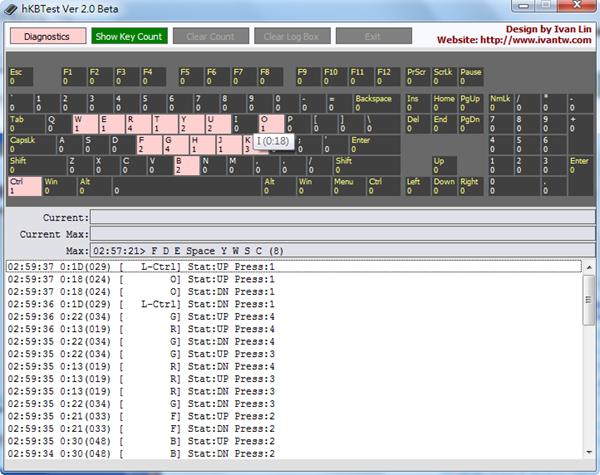Click the Menu key on bottom row
This screenshot has height=475, width=600.
tap(346, 186)
